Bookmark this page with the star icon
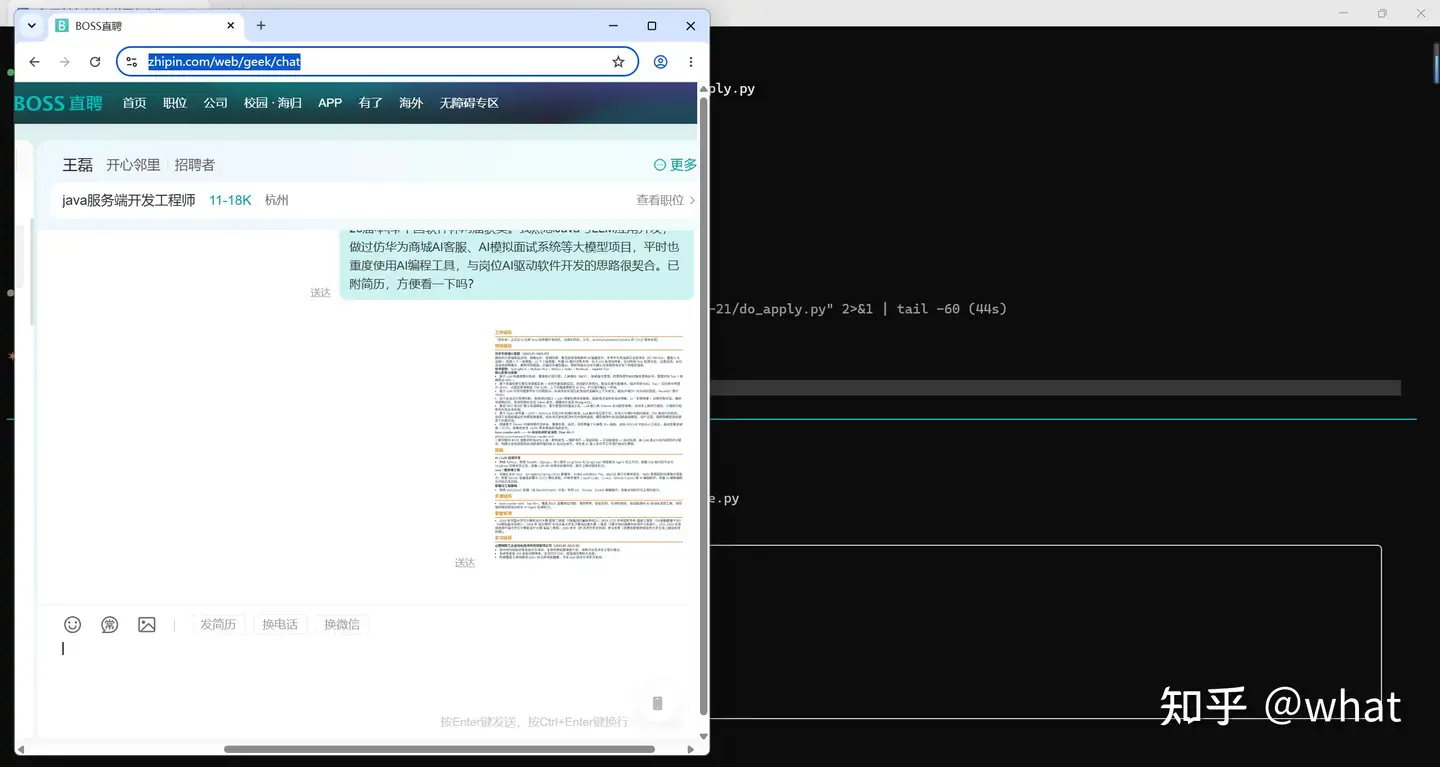 618,62
